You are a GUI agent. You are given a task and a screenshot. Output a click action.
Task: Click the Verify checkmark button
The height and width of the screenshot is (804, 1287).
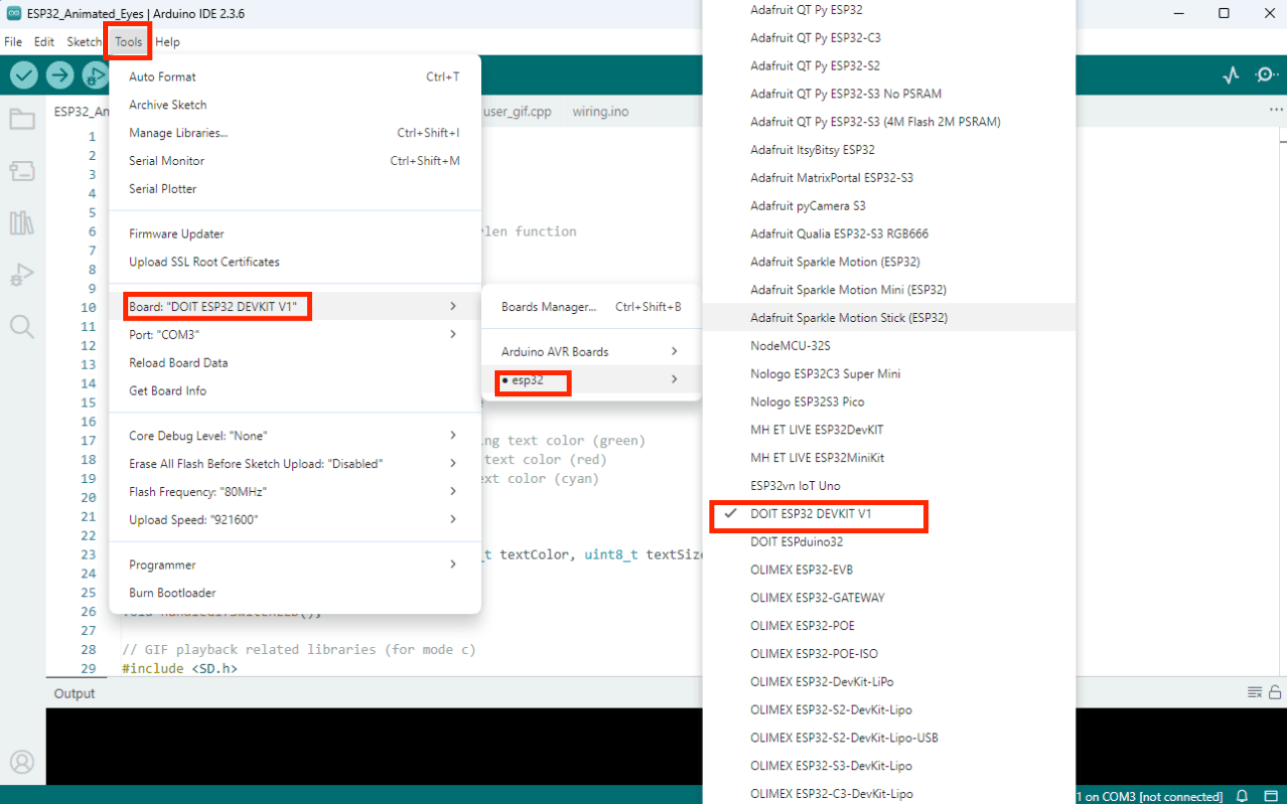pyautogui.click(x=24, y=75)
